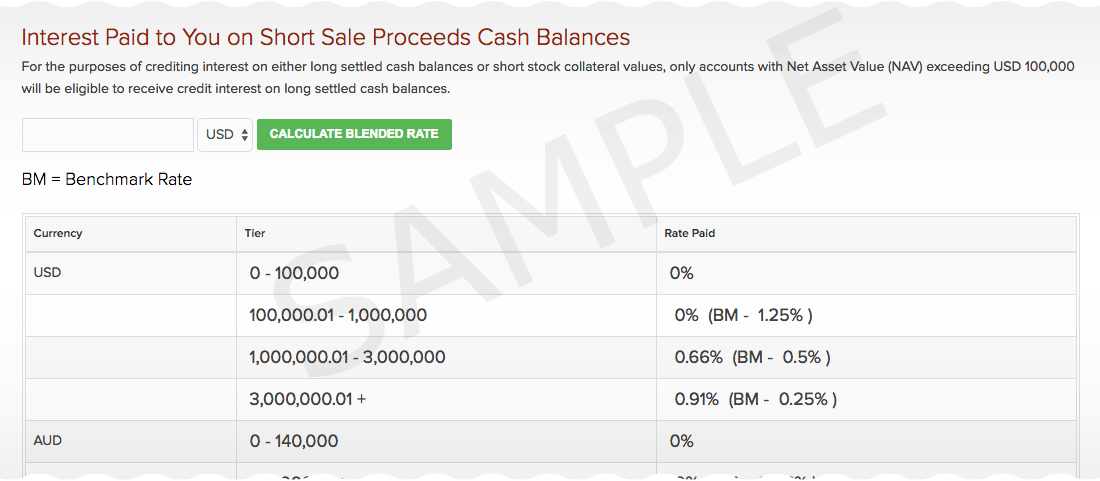Click the 1,000,000.01 - 3,000,000 tier cell
Image resolution: width=1100 pixels, height=481 pixels.
(347, 357)
